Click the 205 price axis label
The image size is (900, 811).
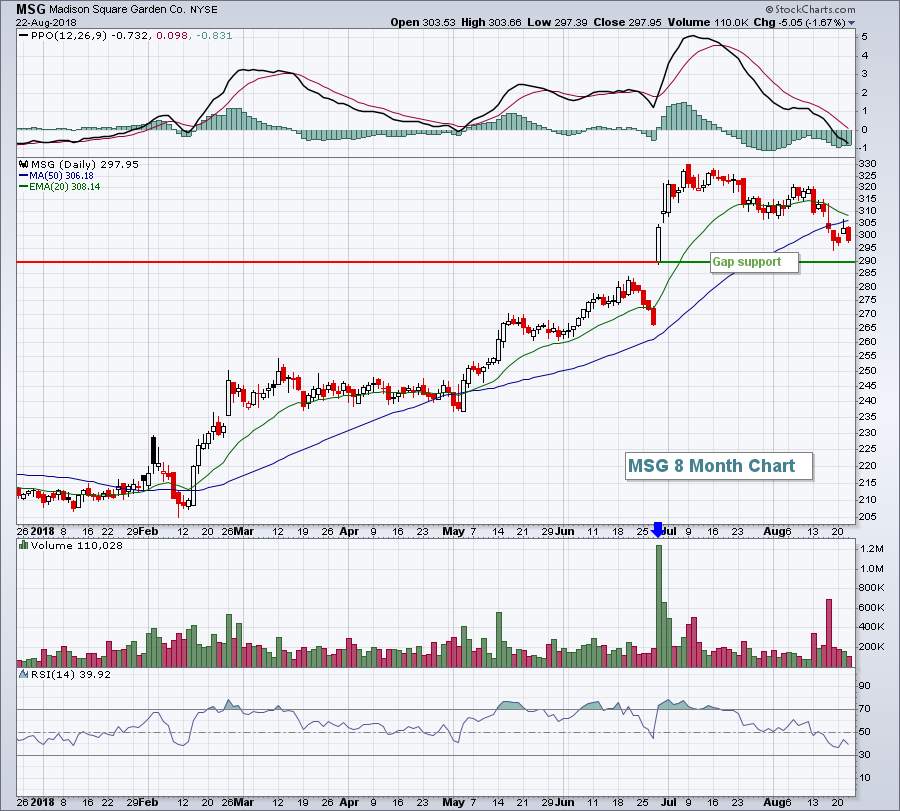coord(867,517)
